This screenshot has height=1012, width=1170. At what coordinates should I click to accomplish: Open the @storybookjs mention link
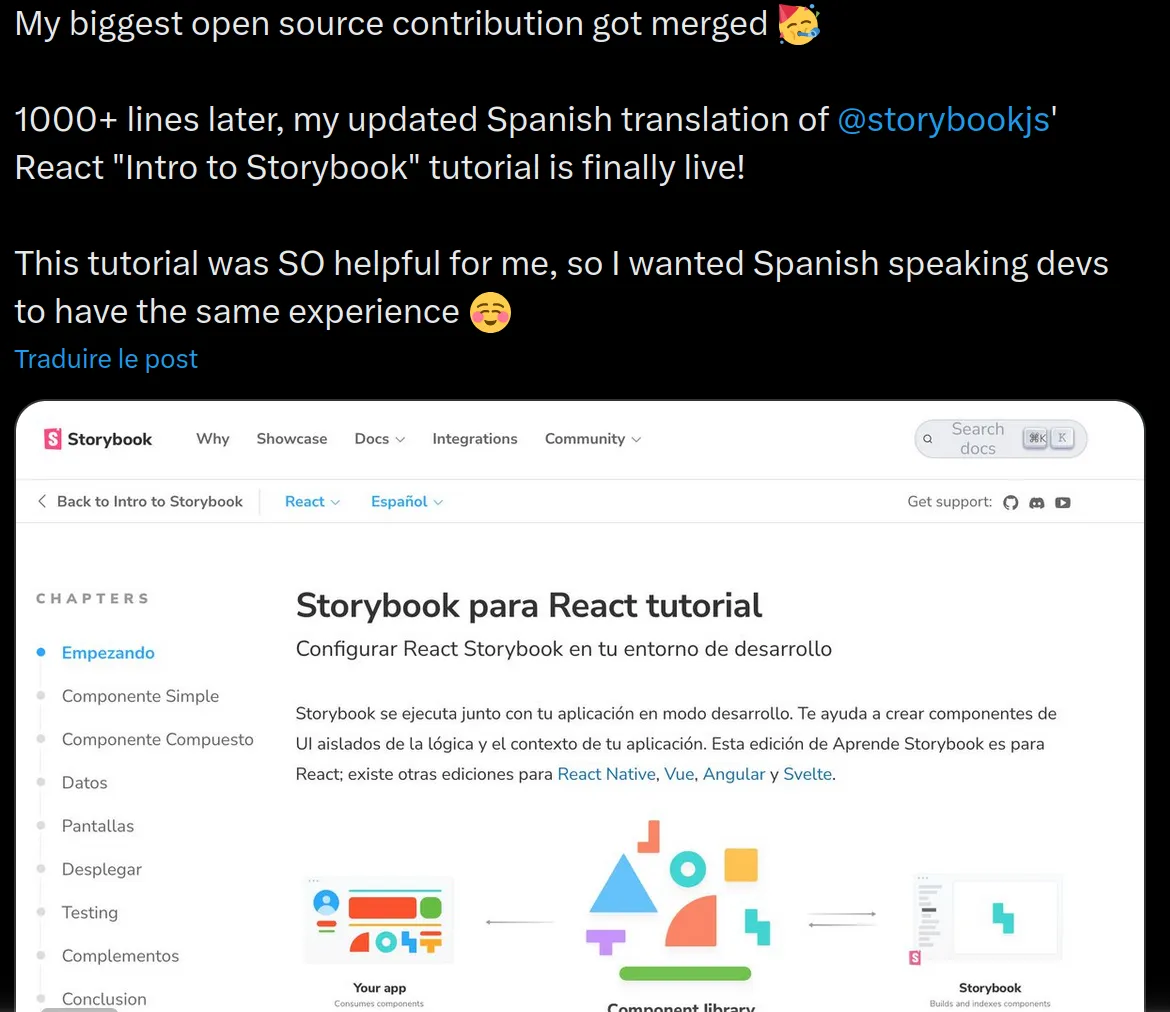[x=944, y=119]
